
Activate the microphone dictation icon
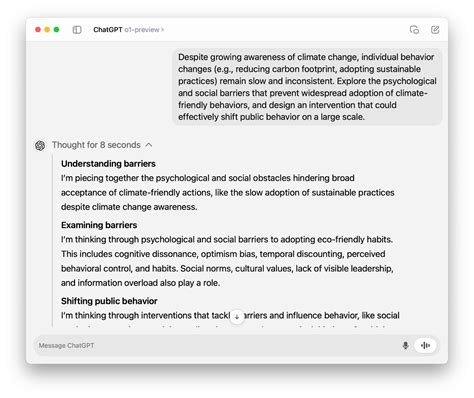pos(405,345)
